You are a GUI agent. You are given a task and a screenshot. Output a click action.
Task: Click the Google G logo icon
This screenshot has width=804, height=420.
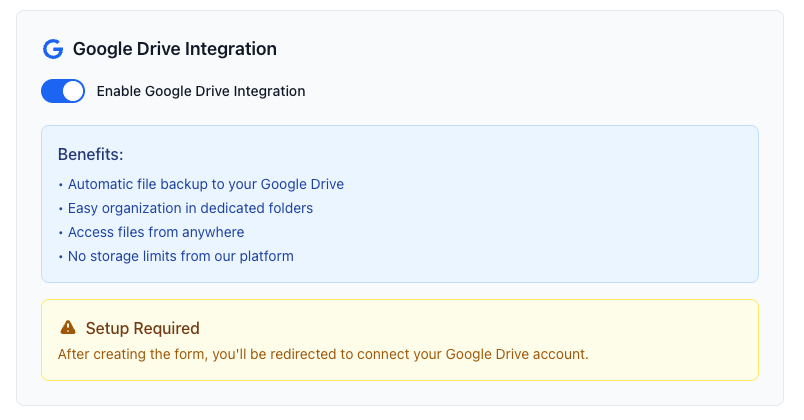[x=53, y=49]
